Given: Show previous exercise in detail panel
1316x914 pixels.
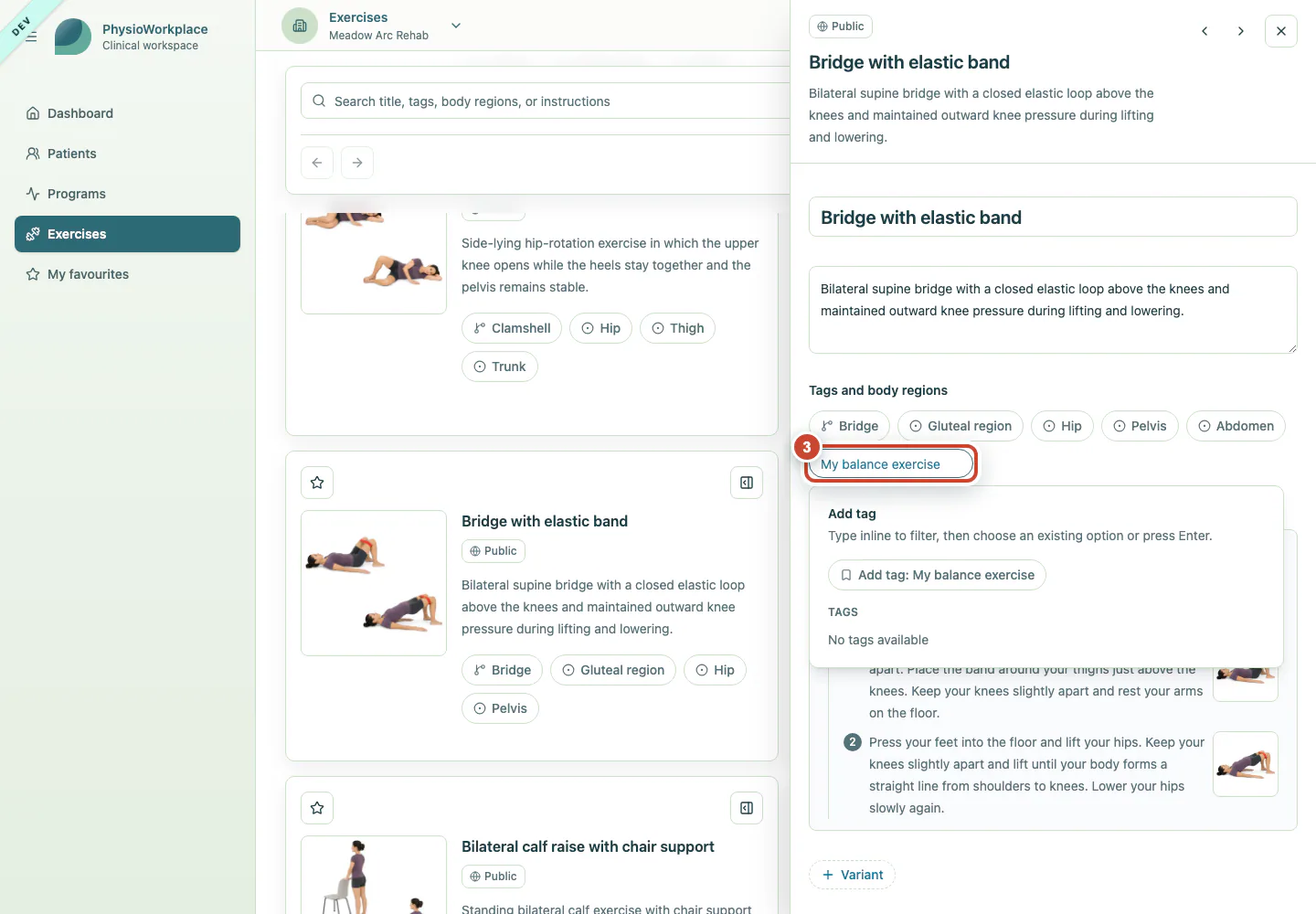Looking at the screenshot, I should 1205,31.
